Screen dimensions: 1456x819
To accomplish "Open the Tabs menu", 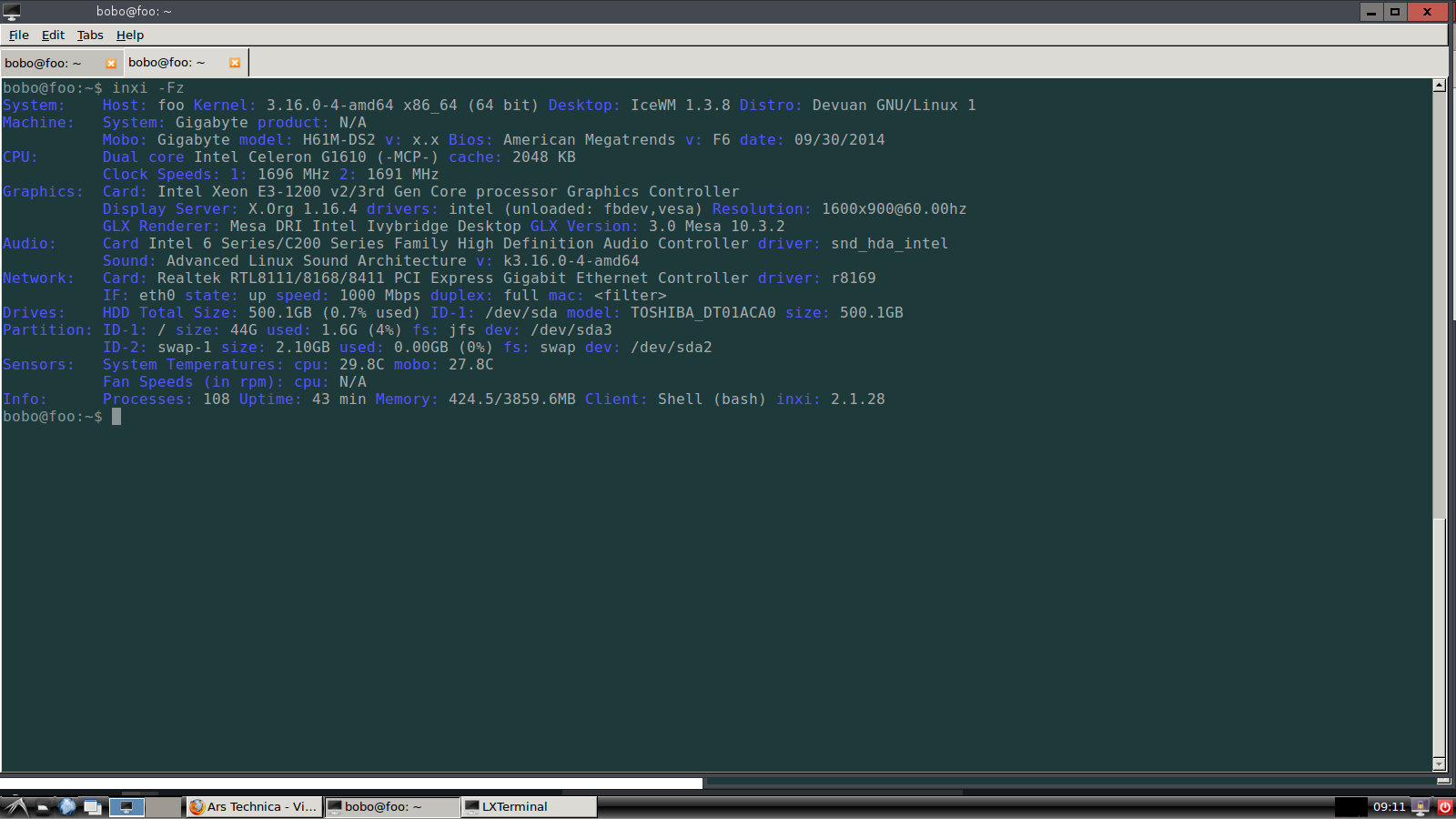I will pyautogui.click(x=90, y=35).
